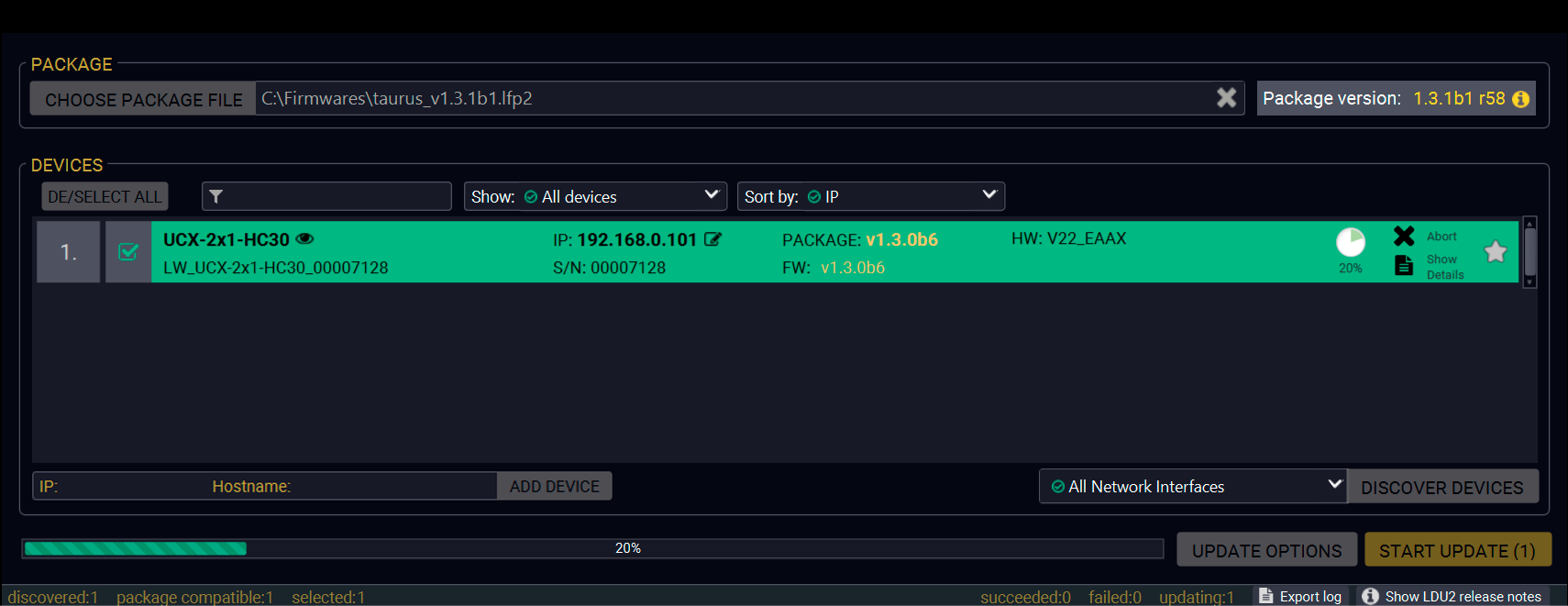
Task: Click the device list scrollbar
Action: 1529,251
